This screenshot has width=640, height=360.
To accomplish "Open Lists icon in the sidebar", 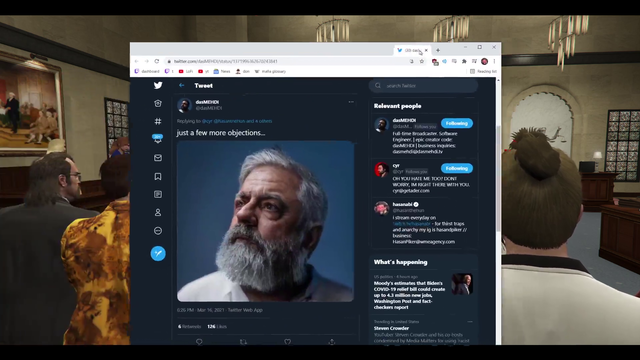I will click(x=158, y=194).
